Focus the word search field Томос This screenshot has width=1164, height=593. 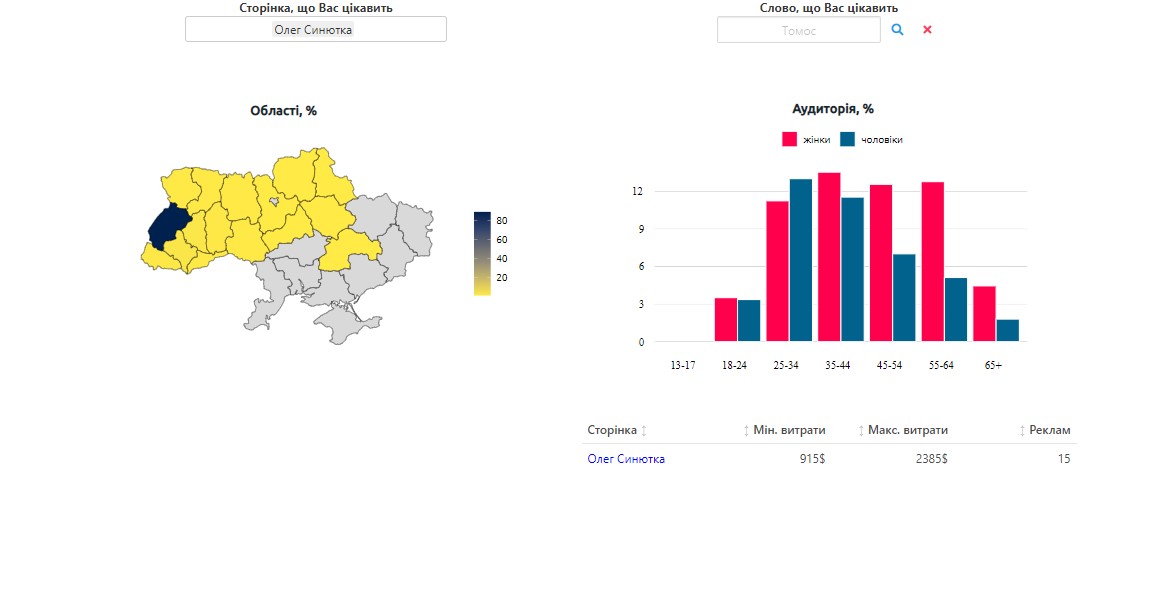(798, 30)
